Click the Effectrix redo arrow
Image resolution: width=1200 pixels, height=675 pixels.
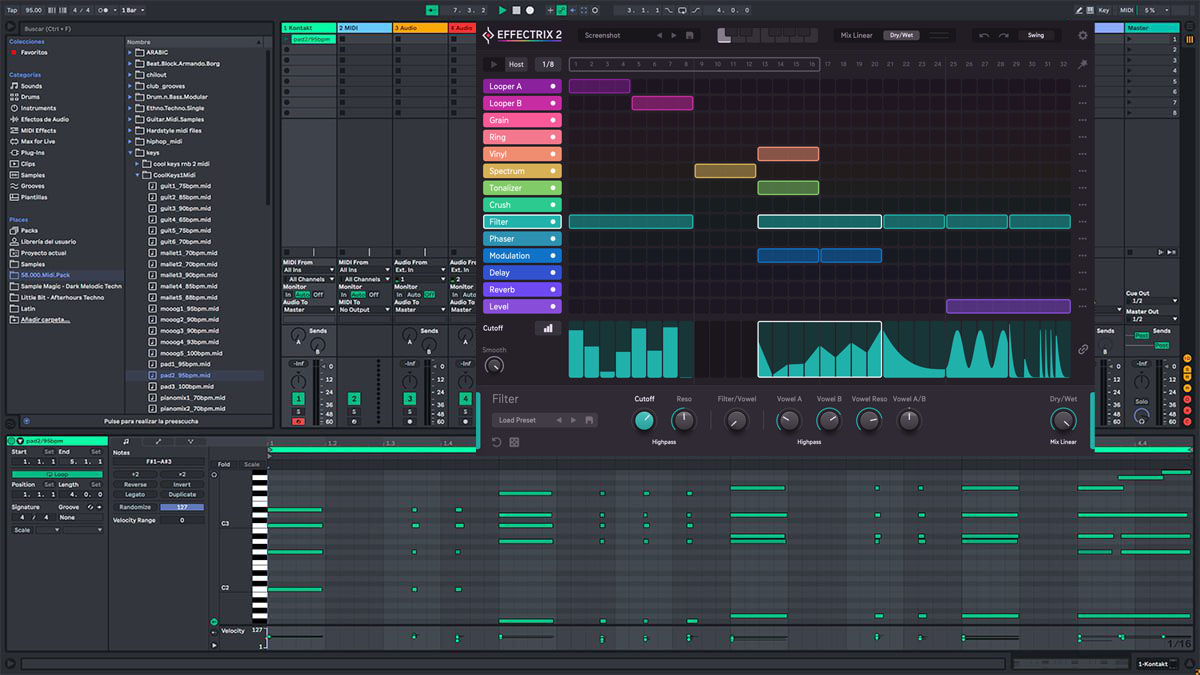pyautogui.click(x=1003, y=35)
